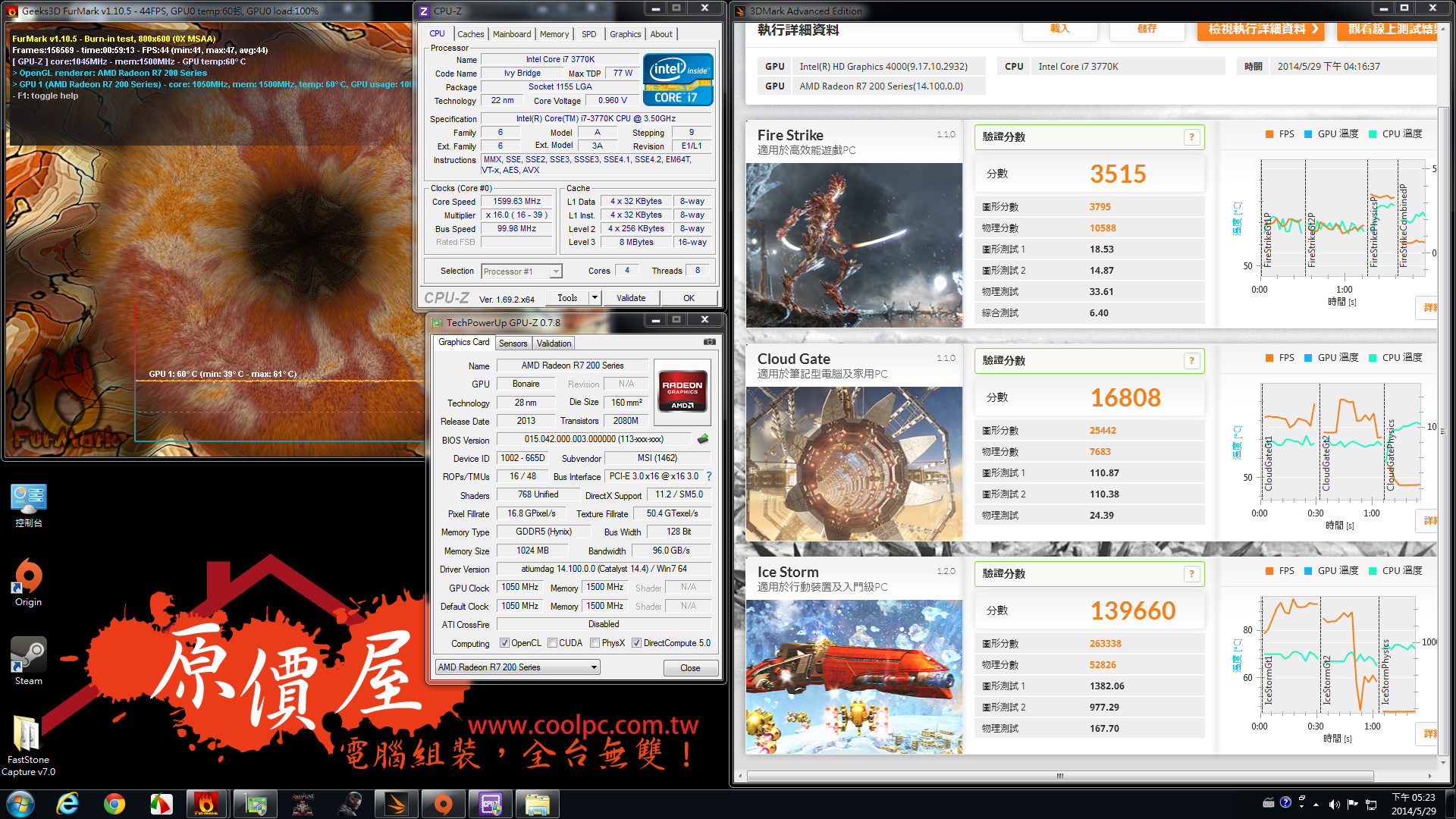Open the 控制台 desktop icon
1456x819 pixels.
(29, 506)
